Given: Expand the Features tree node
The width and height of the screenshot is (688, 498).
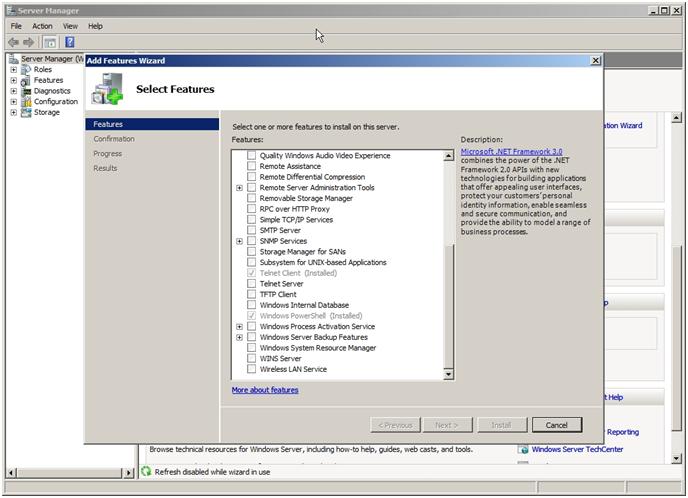Looking at the screenshot, I should [14, 80].
